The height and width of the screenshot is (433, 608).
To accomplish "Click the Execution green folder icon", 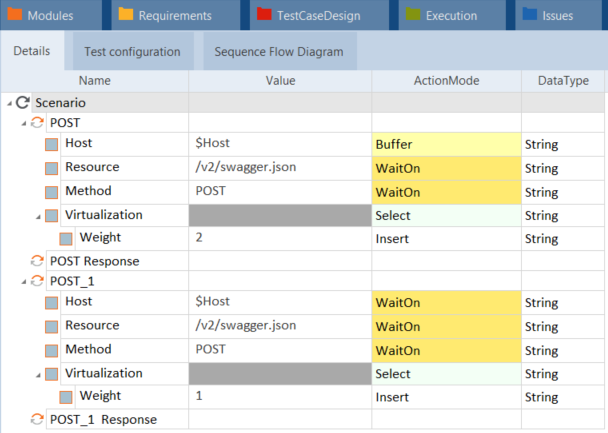I will click(x=413, y=15).
